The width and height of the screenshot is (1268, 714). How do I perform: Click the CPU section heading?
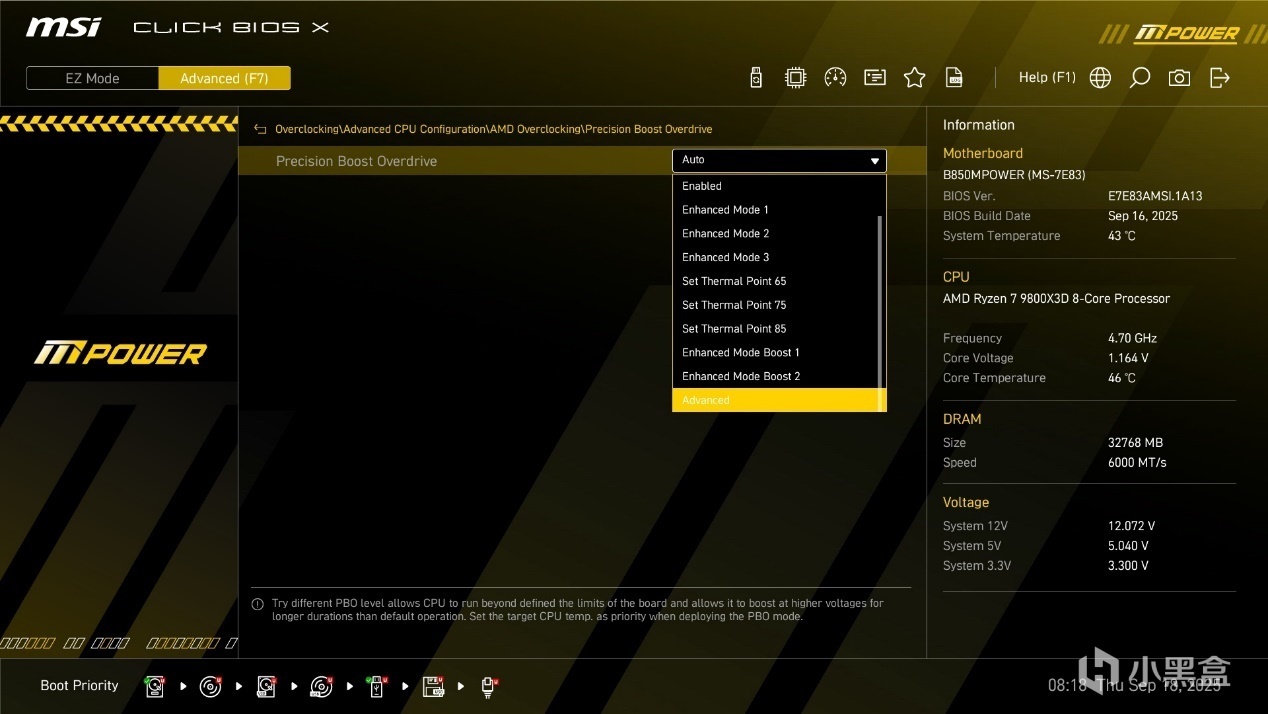click(956, 277)
